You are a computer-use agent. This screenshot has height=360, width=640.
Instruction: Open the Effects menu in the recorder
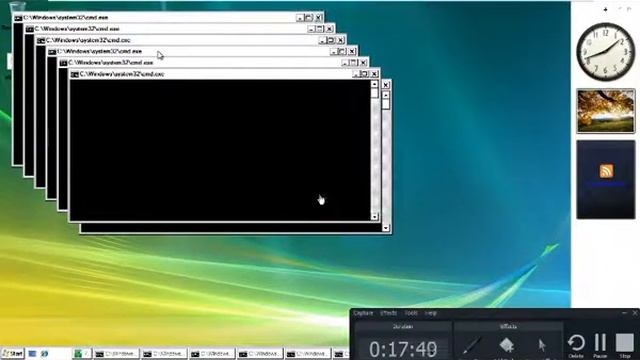[388, 313]
